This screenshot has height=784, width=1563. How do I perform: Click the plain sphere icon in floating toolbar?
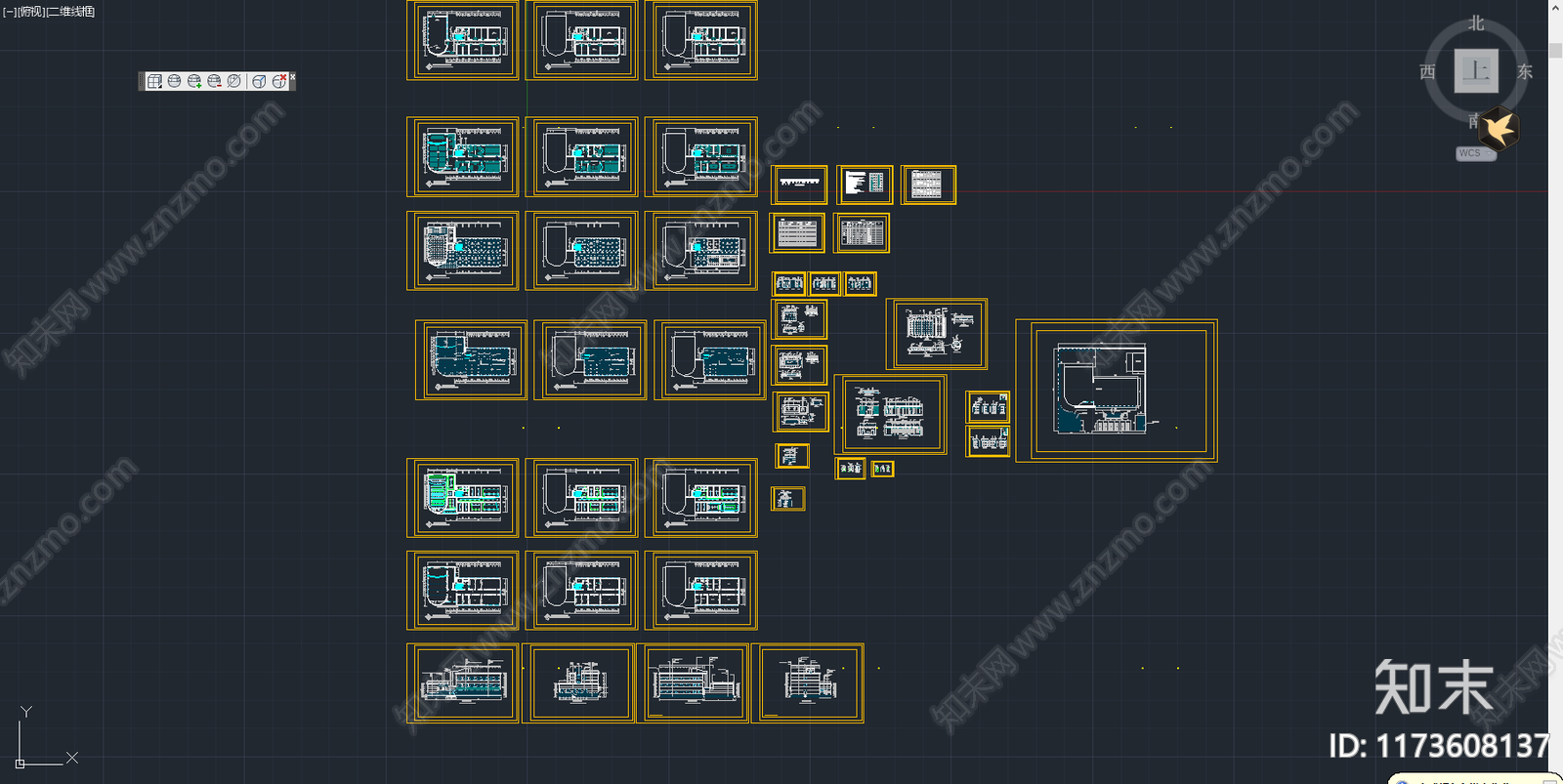coord(174,81)
